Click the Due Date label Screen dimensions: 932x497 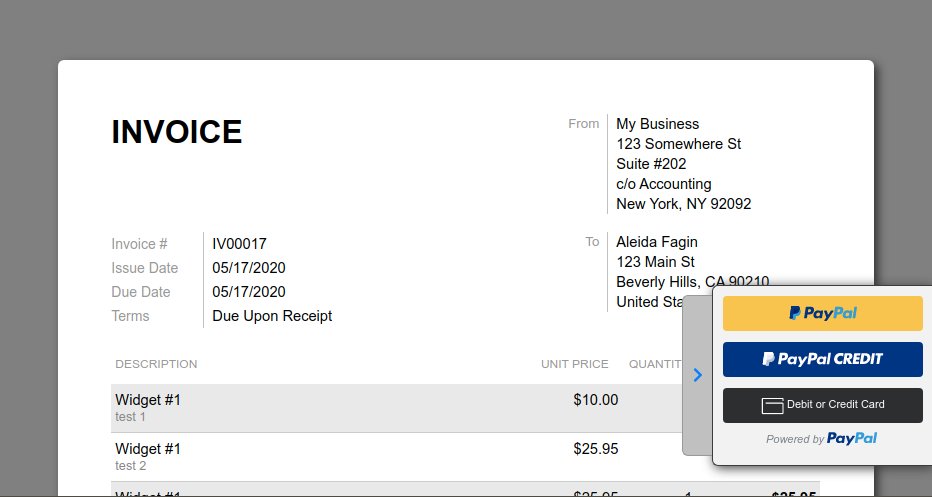pos(141,292)
